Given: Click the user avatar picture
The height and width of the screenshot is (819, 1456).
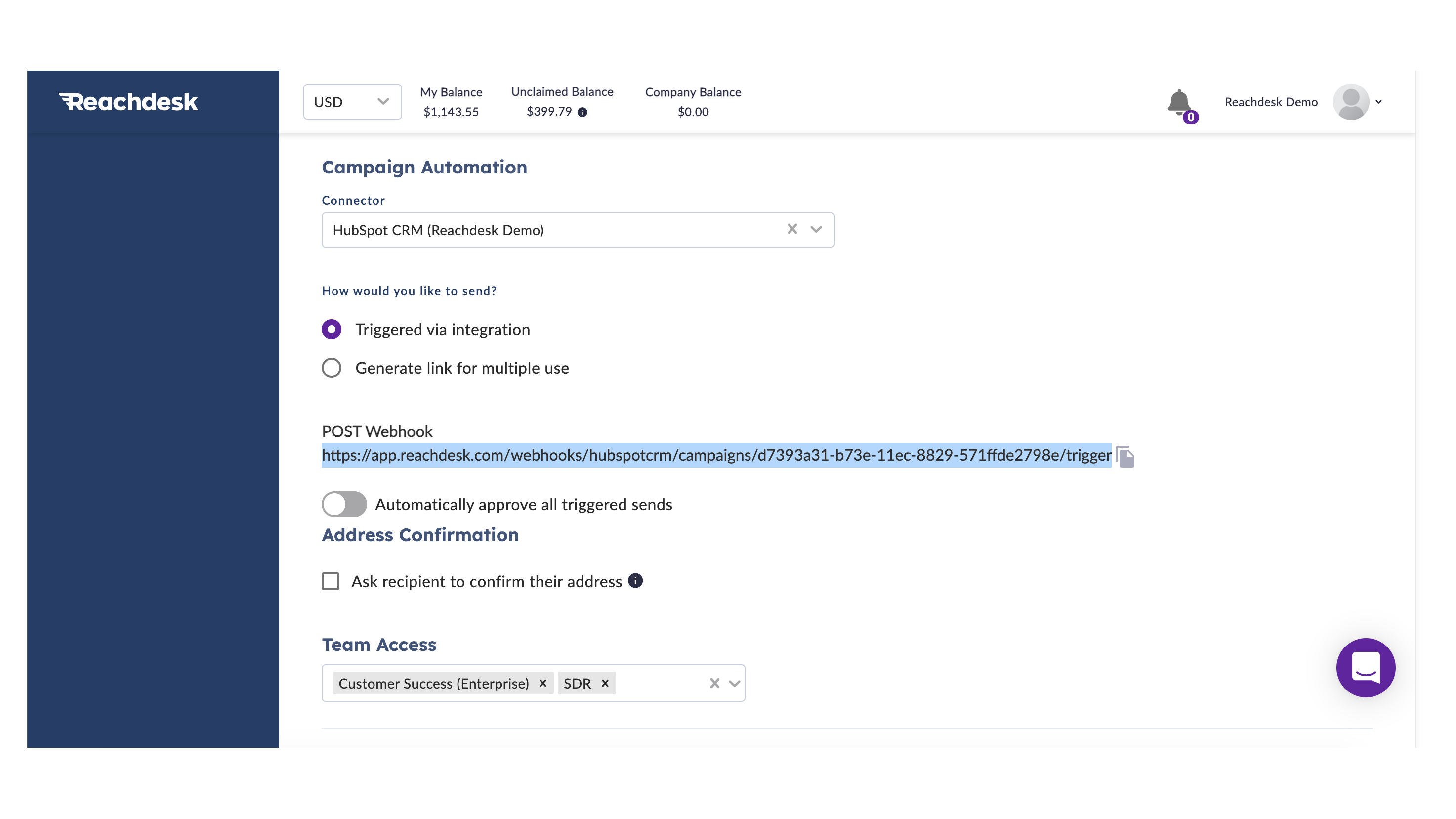Looking at the screenshot, I should (x=1350, y=102).
